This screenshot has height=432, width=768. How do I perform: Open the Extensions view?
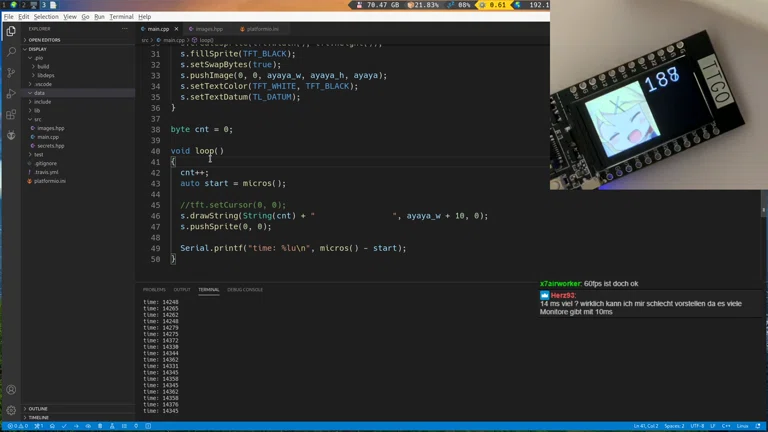[11, 115]
